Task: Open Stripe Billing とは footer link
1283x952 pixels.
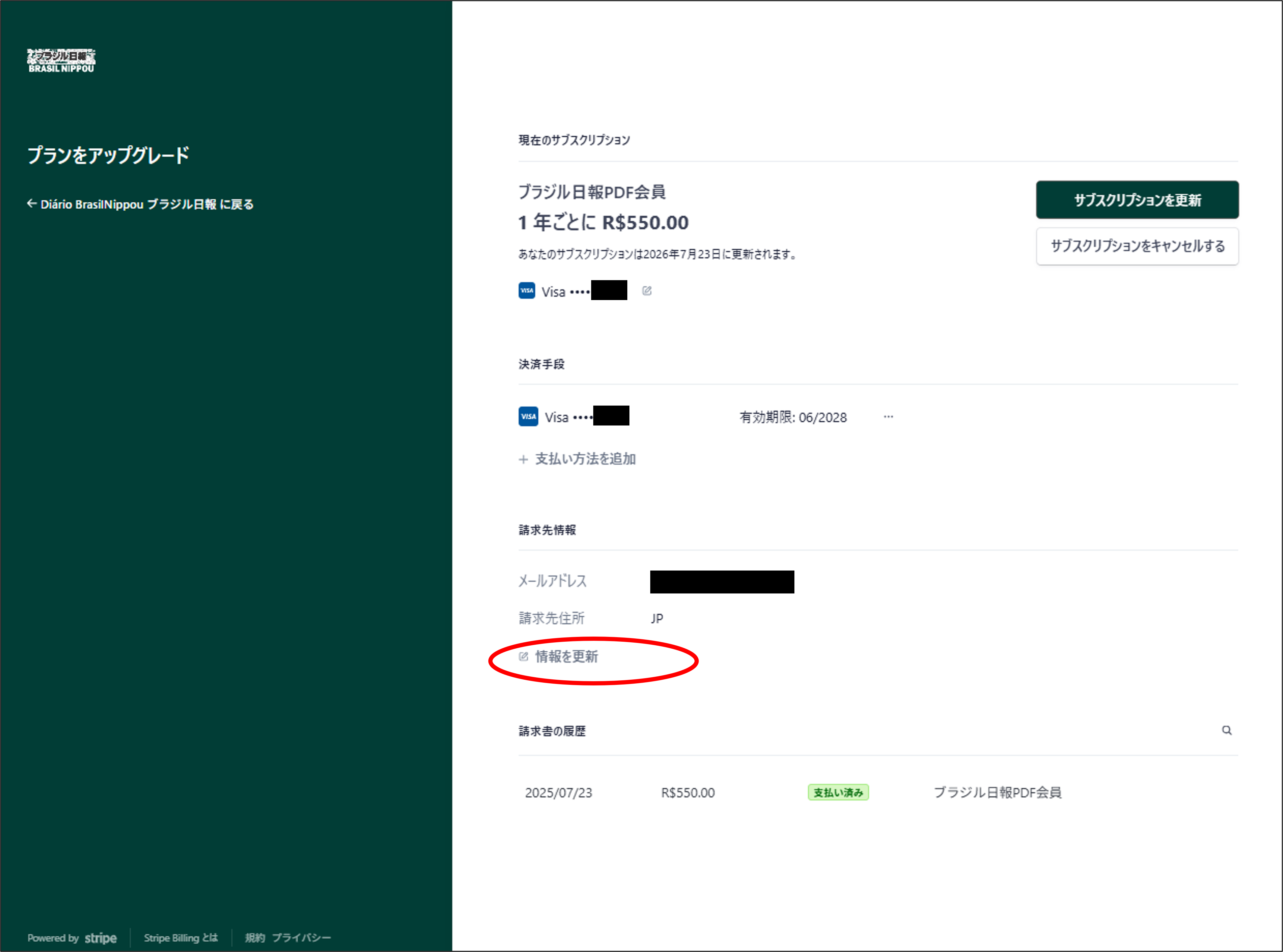Action: [180, 938]
